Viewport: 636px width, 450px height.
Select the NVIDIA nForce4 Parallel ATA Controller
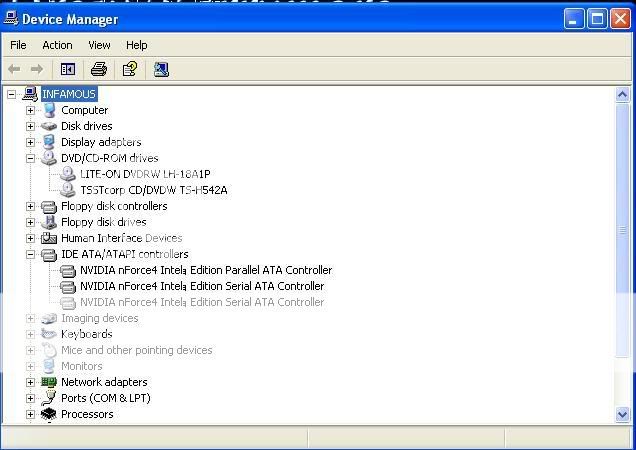(x=205, y=270)
